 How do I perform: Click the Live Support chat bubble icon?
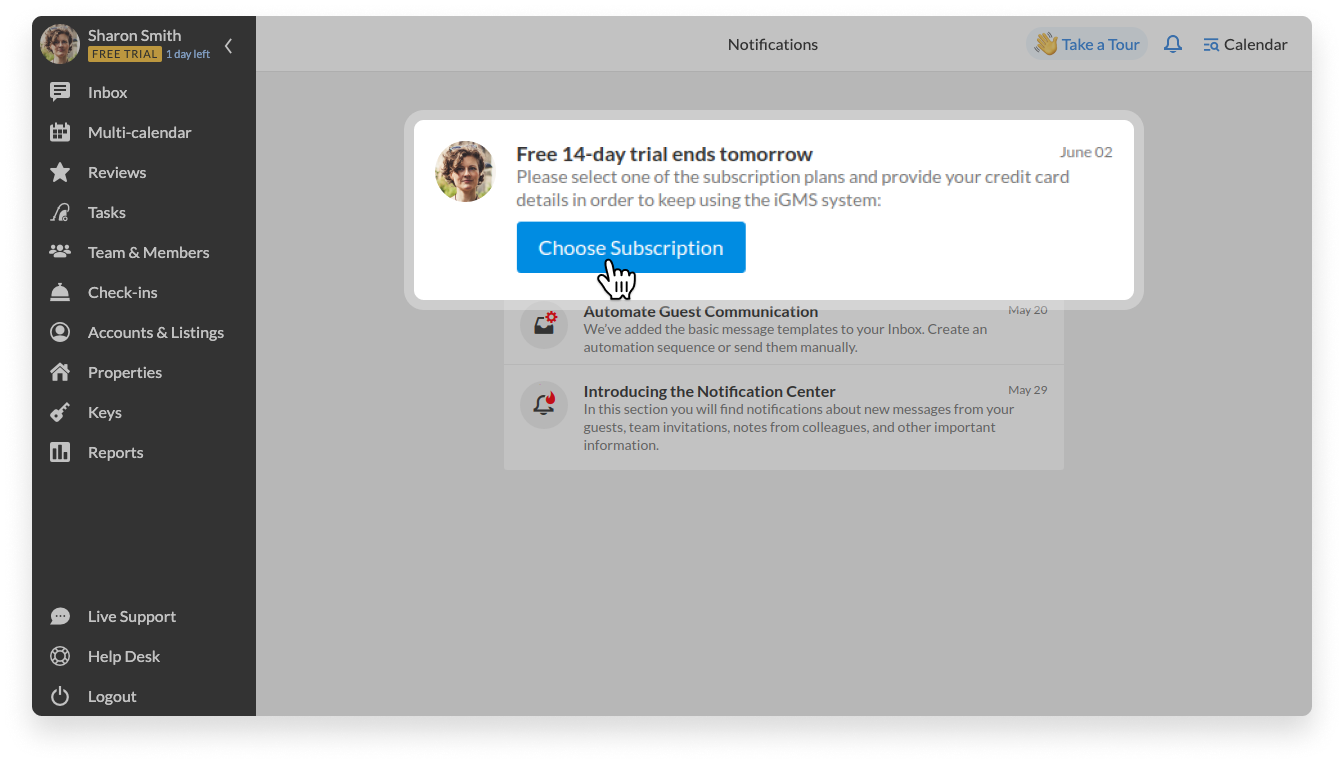[60, 616]
